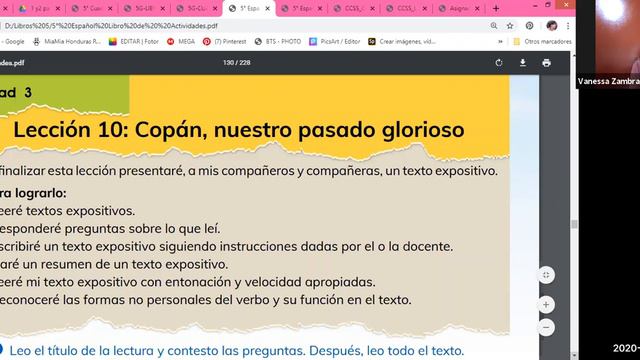The image size is (640, 360).
Task: Click the browser vertical scrollbar thumb
Action: pos(574,224)
